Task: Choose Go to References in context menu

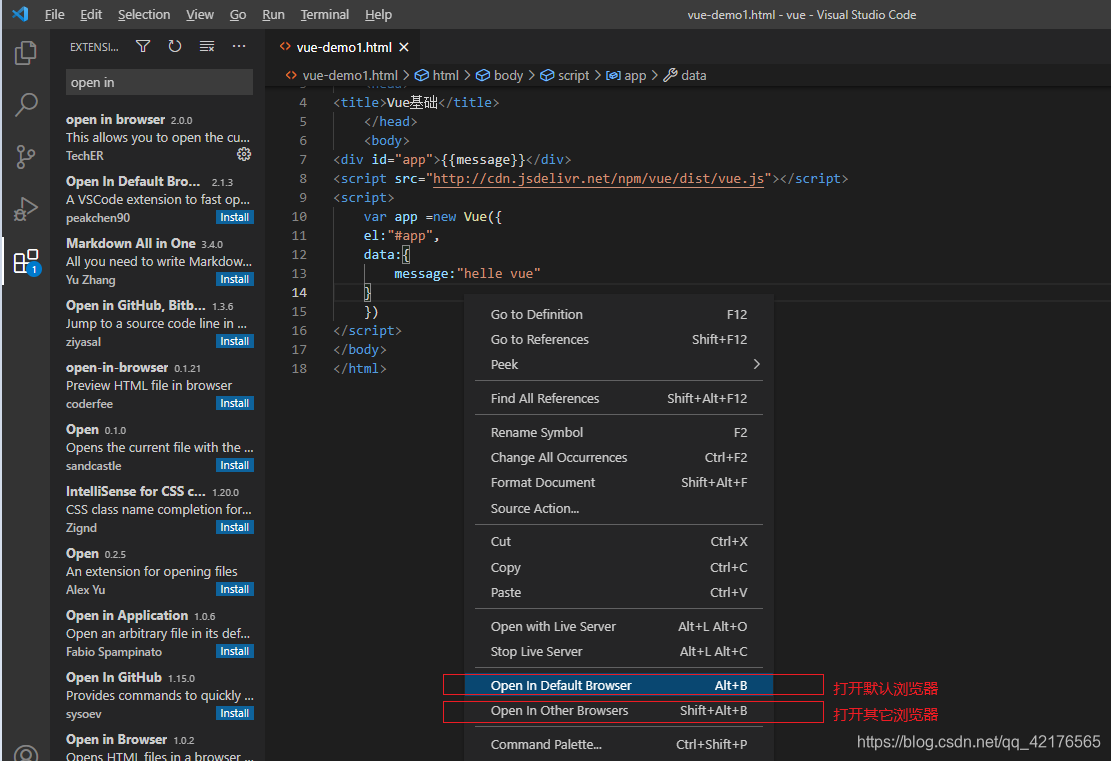Action: pyautogui.click(x=619, y=339)
